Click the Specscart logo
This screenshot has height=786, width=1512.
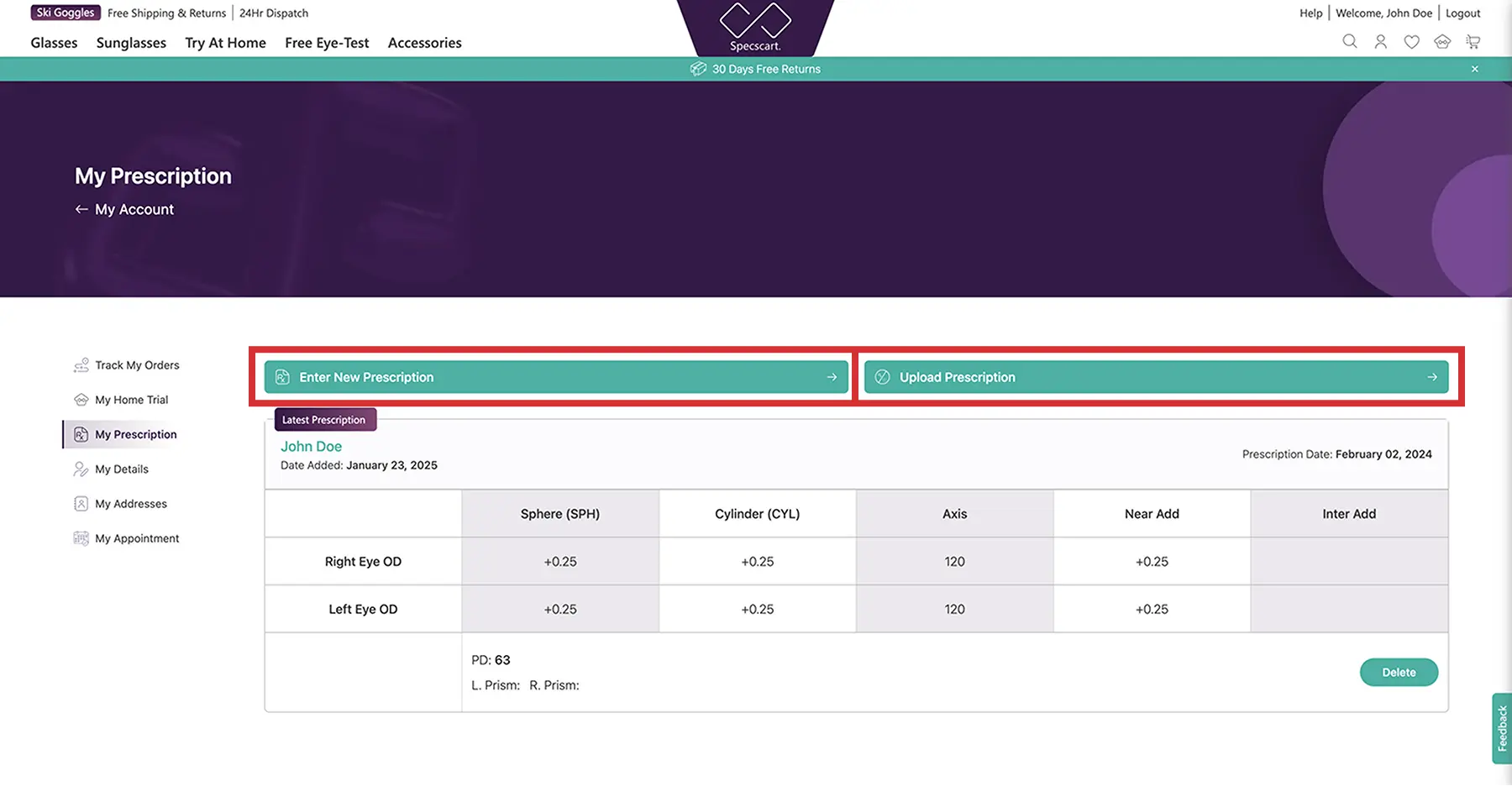(x=755, y=27)
